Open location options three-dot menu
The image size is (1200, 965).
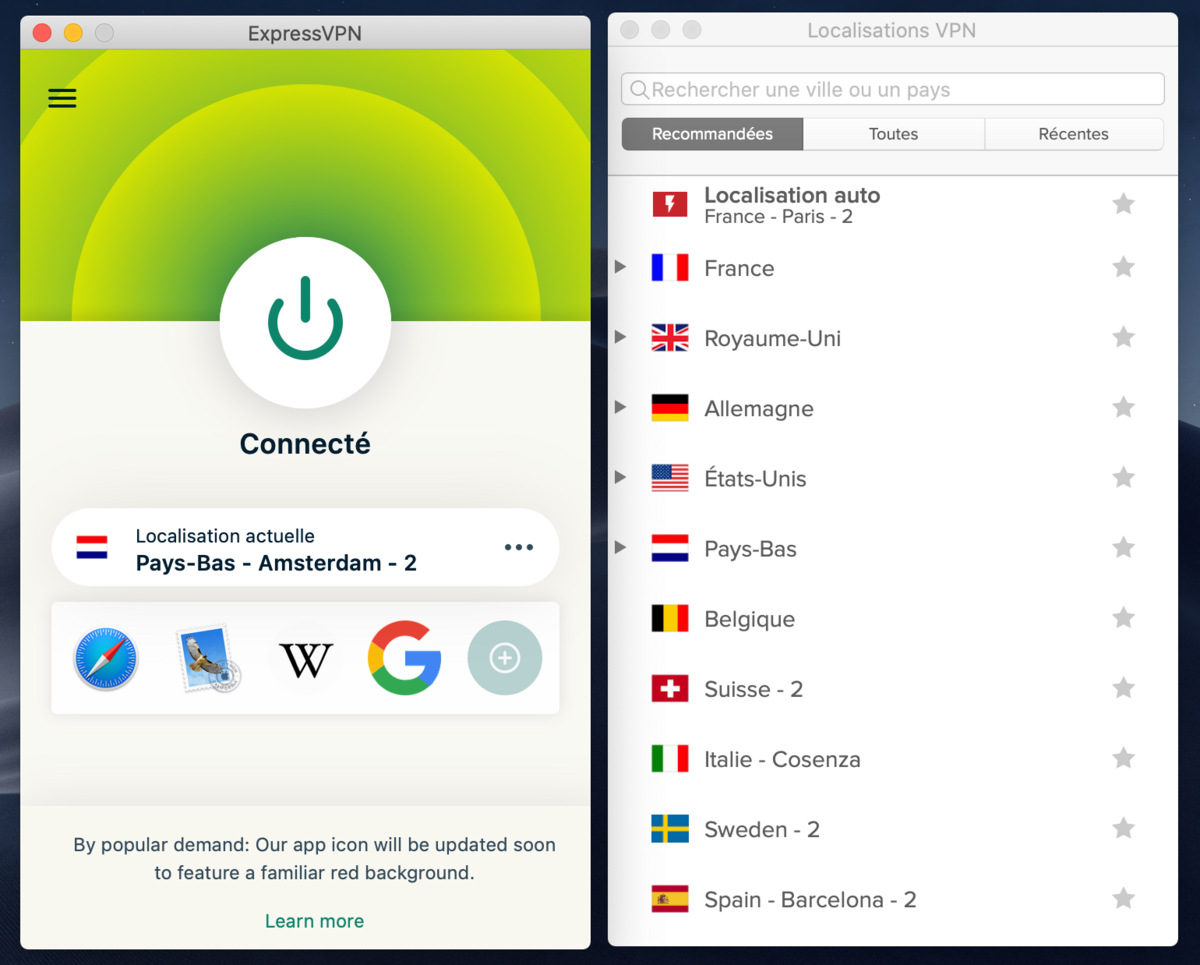click(x=518, y=547)
